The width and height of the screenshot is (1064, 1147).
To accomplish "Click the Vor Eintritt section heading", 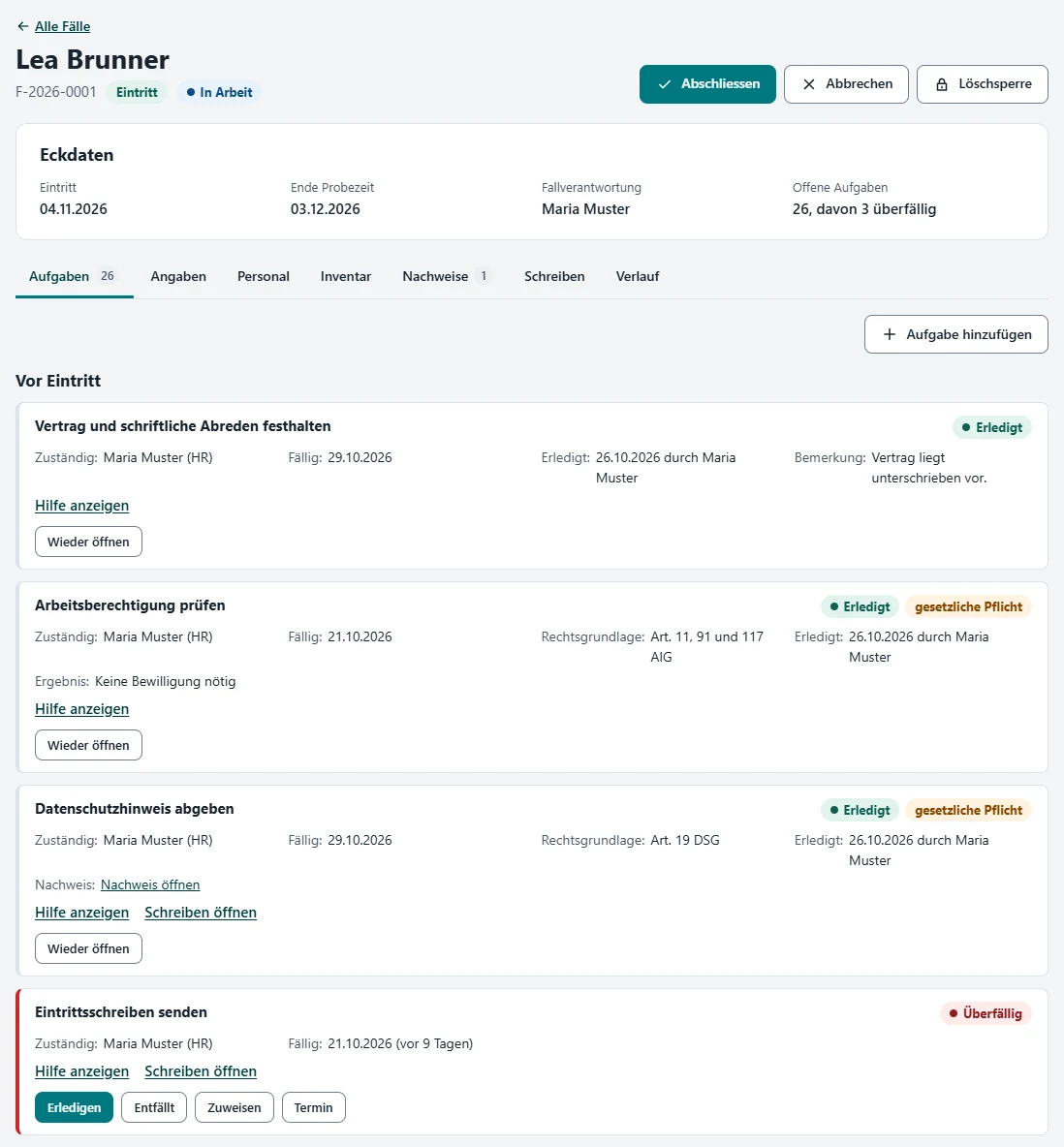I will tap(58, 381).
